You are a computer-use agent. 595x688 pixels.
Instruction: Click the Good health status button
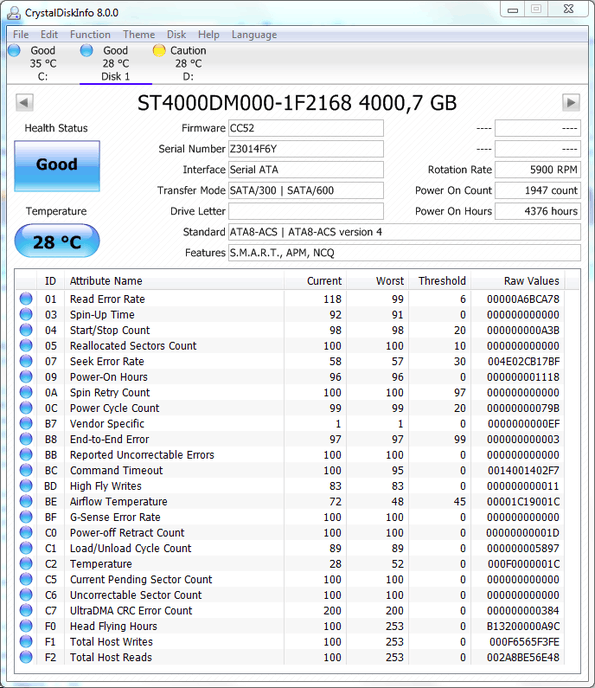point(57,166)
